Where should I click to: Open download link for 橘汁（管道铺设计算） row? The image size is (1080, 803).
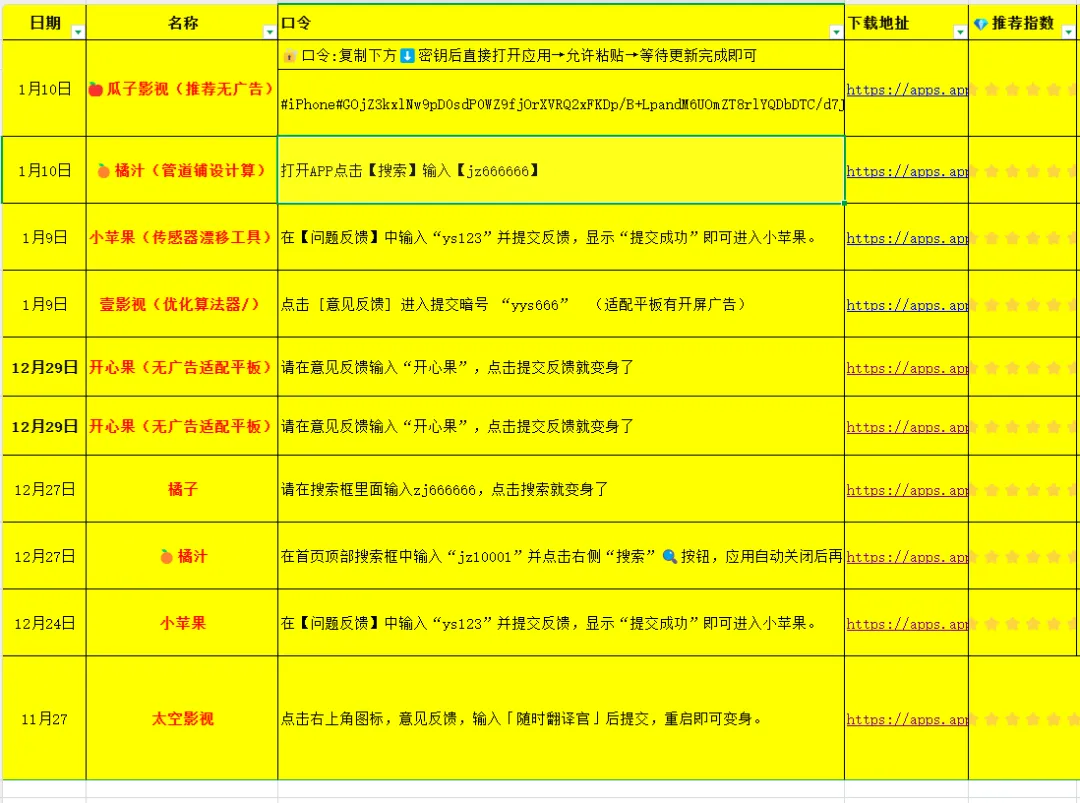(x=907, y=171)
